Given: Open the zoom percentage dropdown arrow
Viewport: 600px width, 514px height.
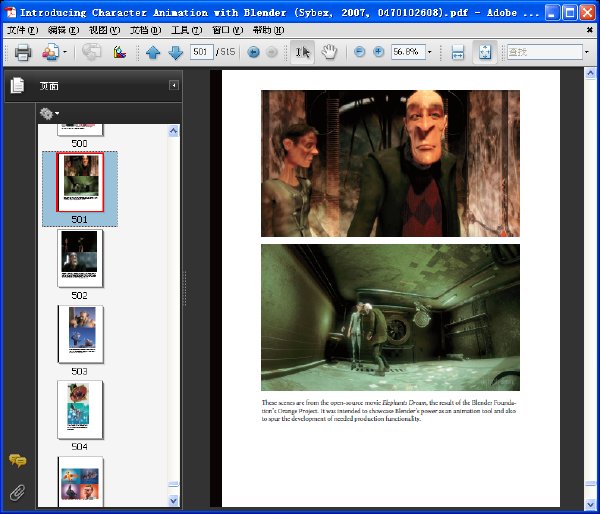Looking at the screenshot, I should (430, 52).
